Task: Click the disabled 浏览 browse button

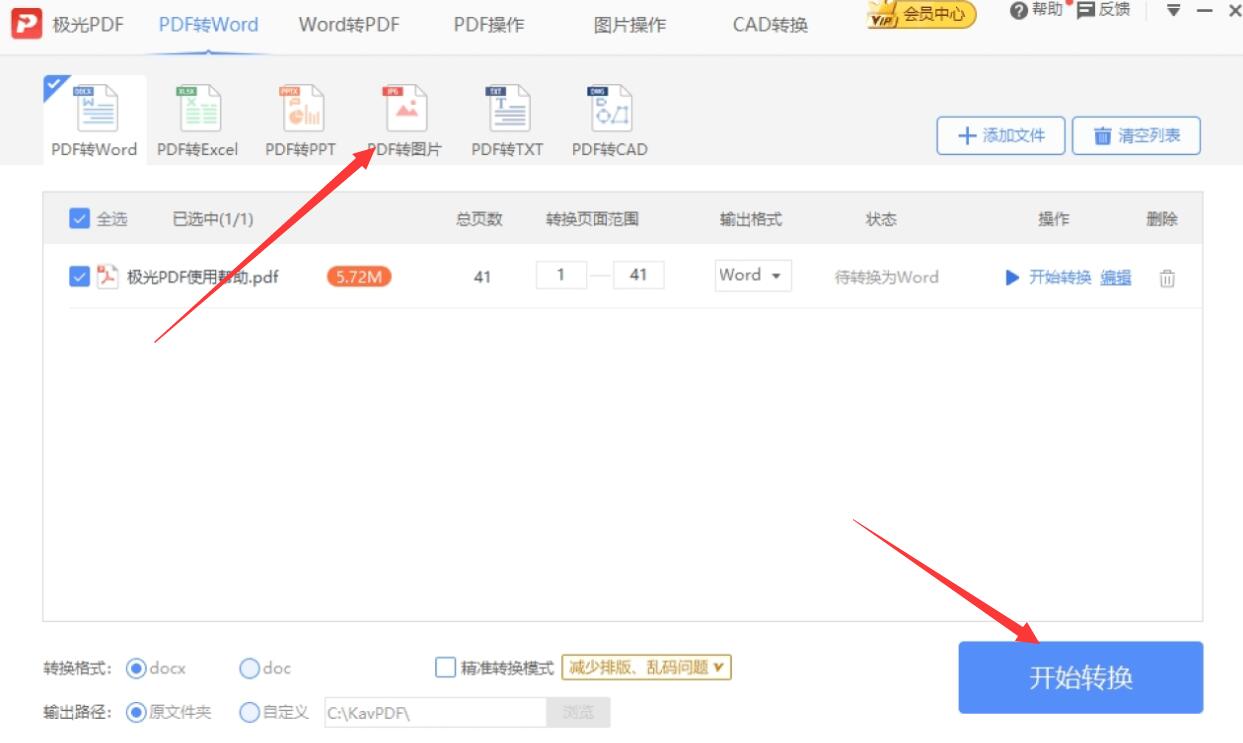Action: point(578,713)
